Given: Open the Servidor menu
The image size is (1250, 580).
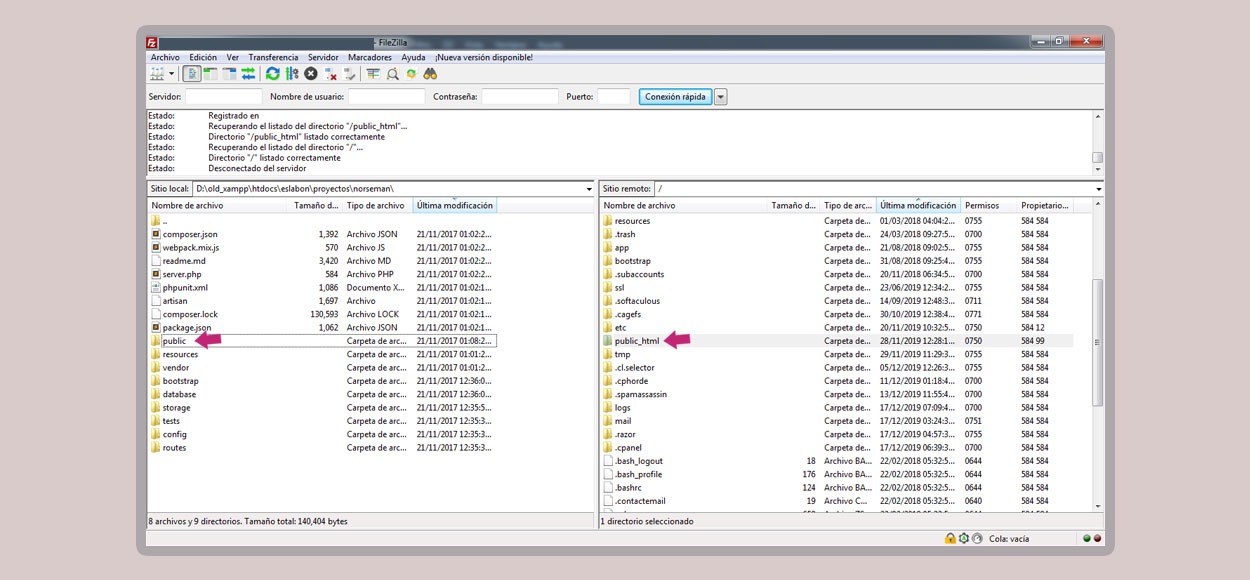Looking at the screenshot, I should pos(323,57).
